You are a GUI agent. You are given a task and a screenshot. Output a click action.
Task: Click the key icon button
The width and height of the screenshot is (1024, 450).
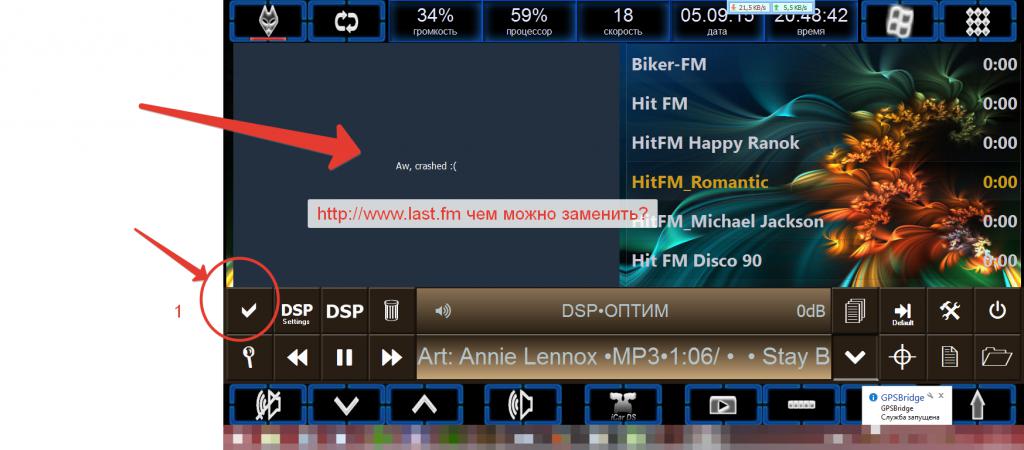pos(249,357)
